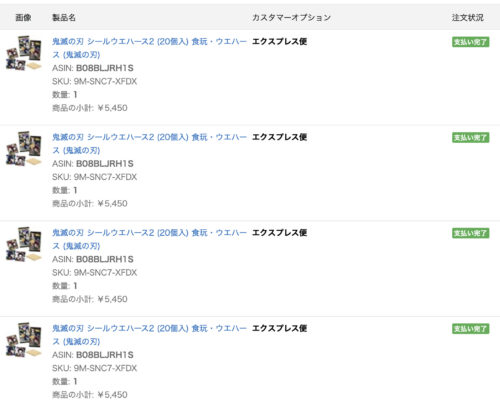Click third row green 支払い完了 status badge
Screen dimensions: 500x411
click(470, 233)
